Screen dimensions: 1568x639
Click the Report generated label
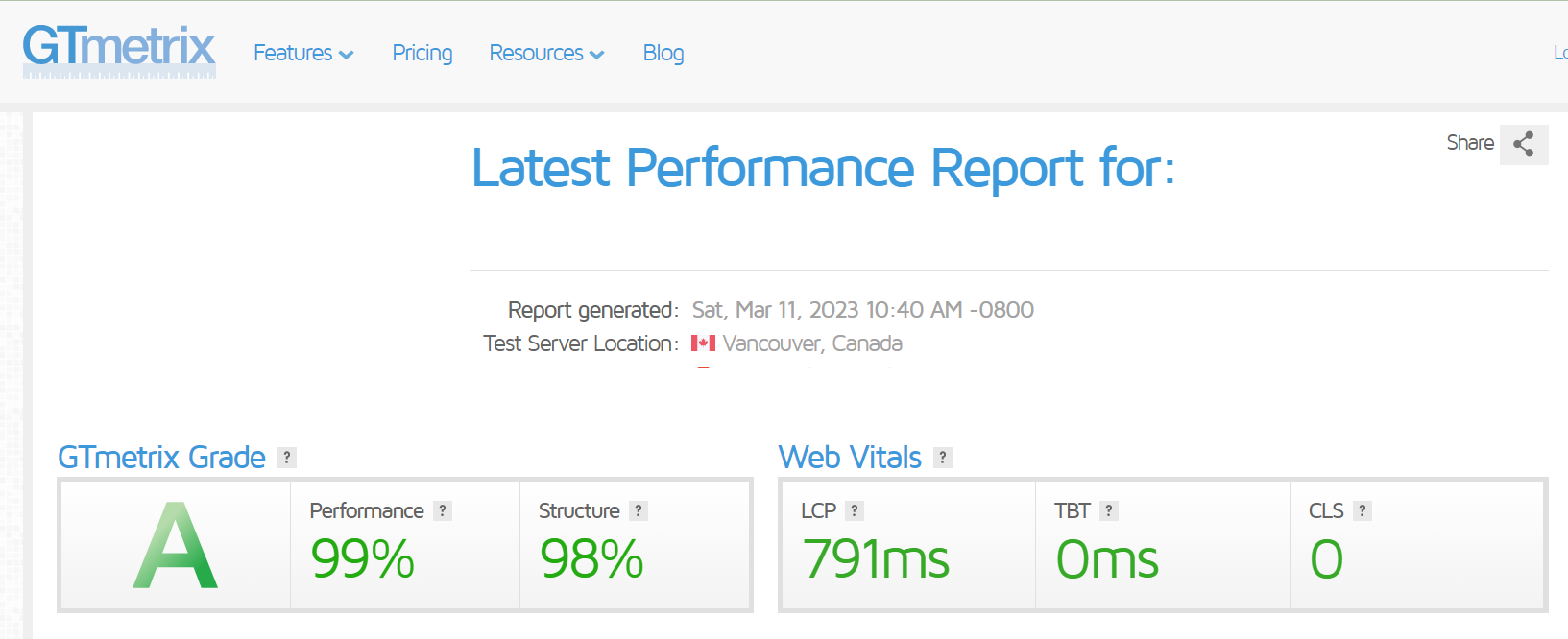[x=593, y=310]
